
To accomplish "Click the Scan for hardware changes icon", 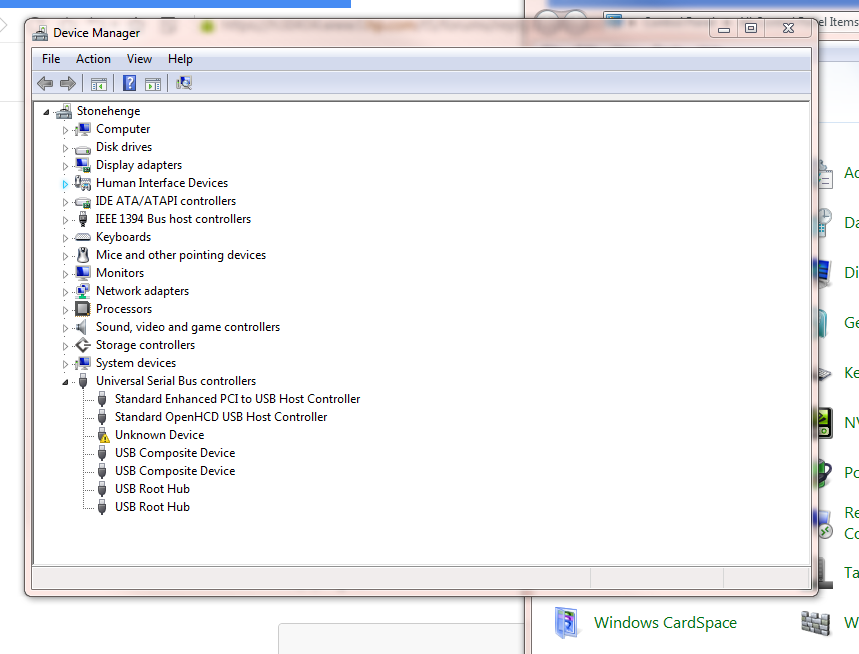I will coord(183,83).
